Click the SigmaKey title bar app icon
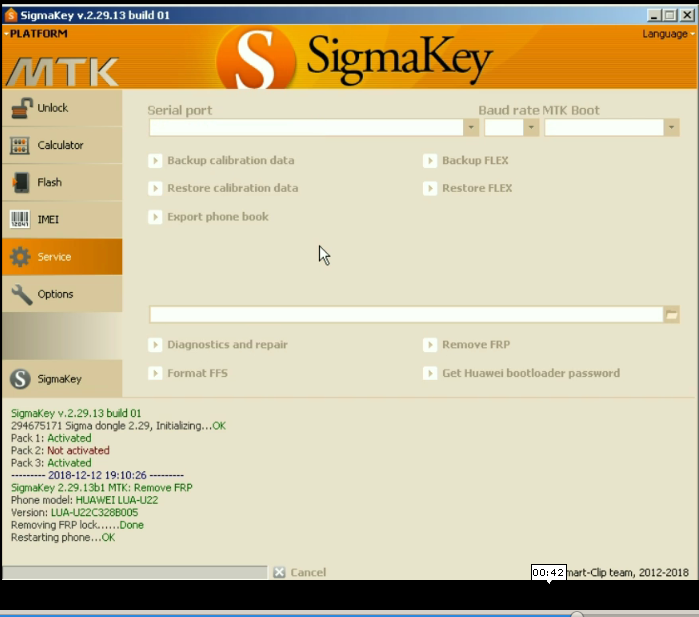699x617 pixels. click(11, 15)
